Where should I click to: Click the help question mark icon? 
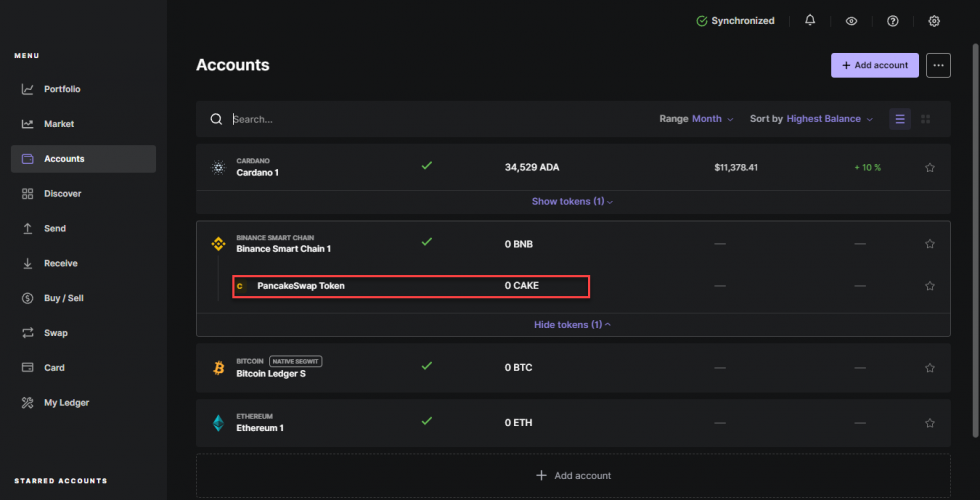tap(893, 21)
